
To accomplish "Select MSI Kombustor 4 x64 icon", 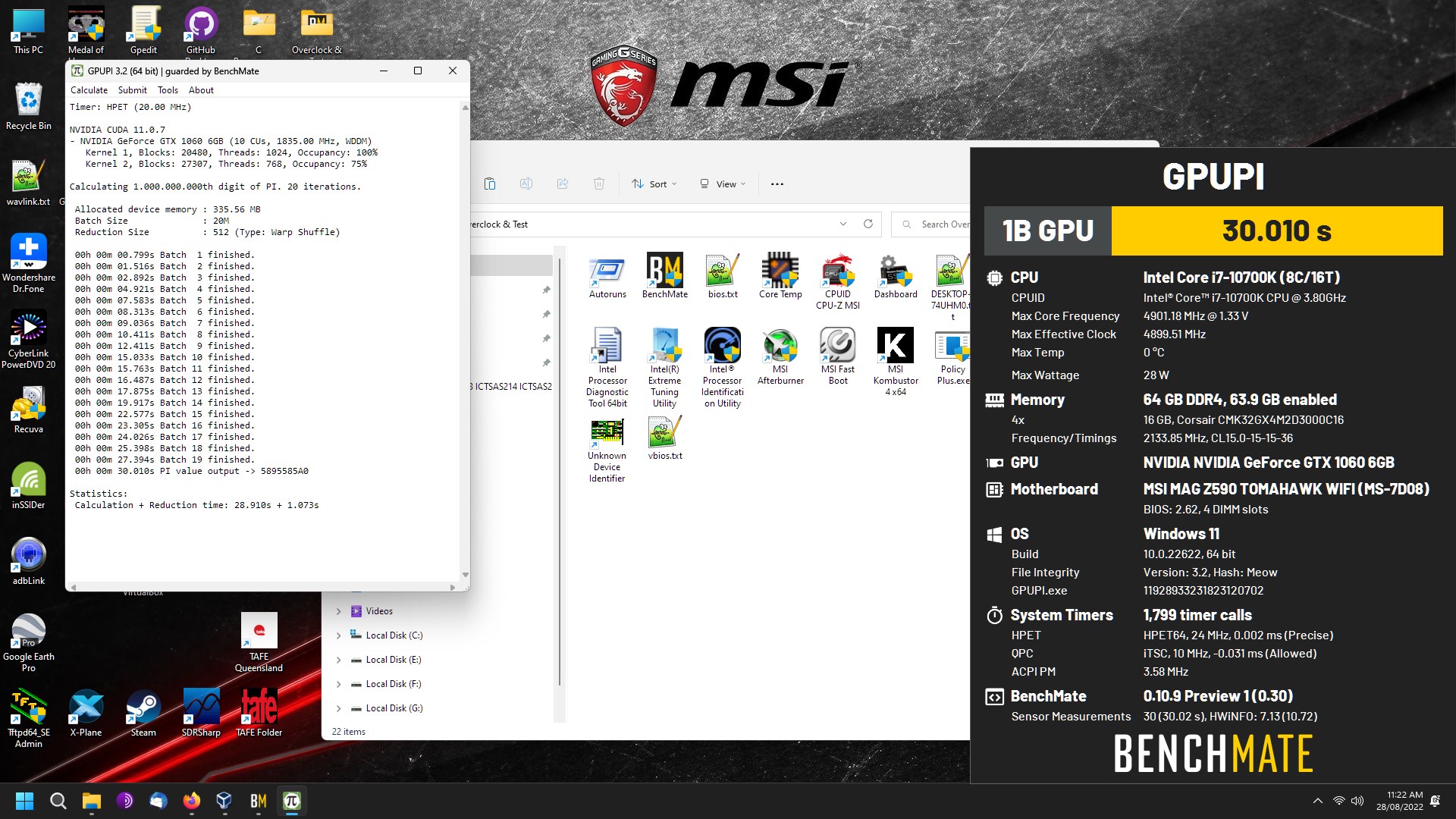I will (896, 362).
